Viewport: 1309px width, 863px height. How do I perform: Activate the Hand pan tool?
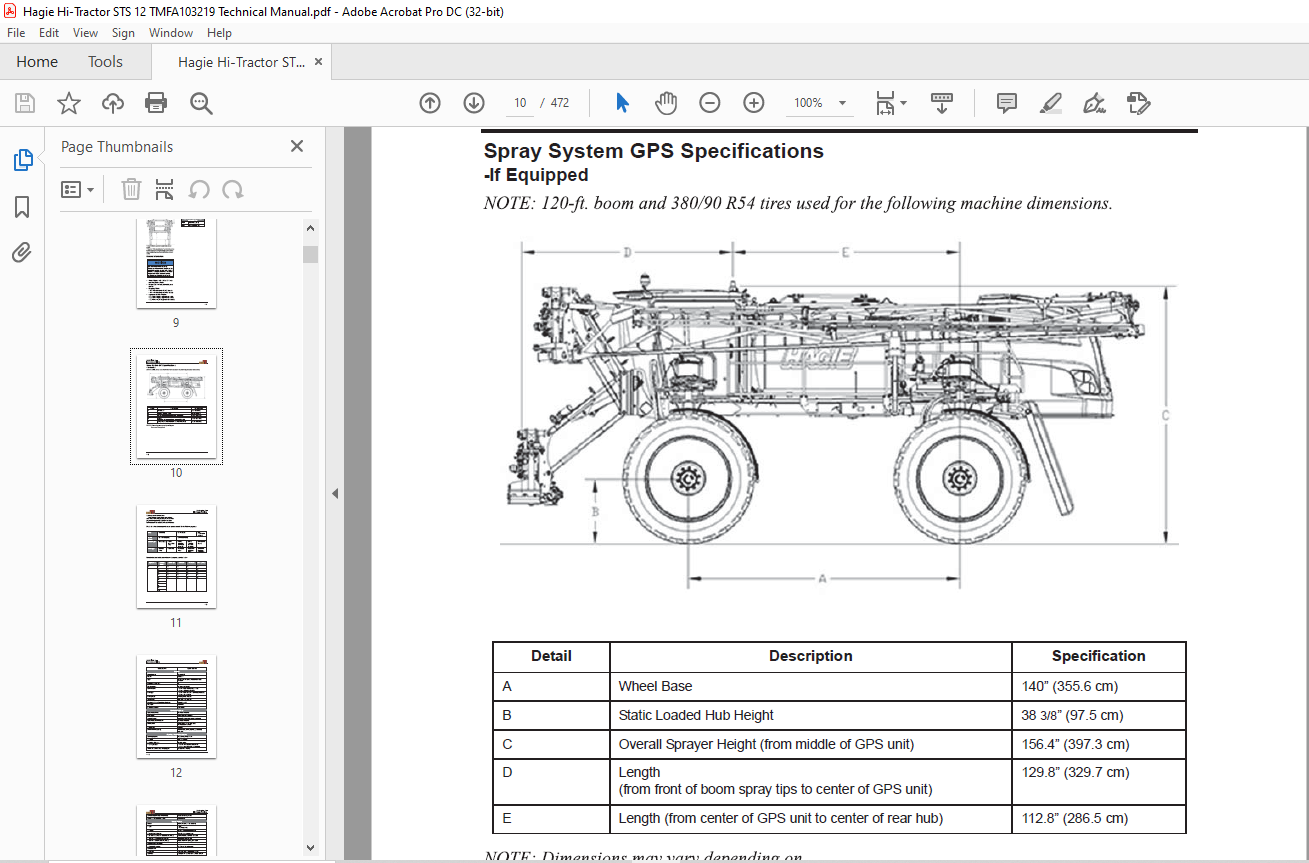(x=666, y=103)
